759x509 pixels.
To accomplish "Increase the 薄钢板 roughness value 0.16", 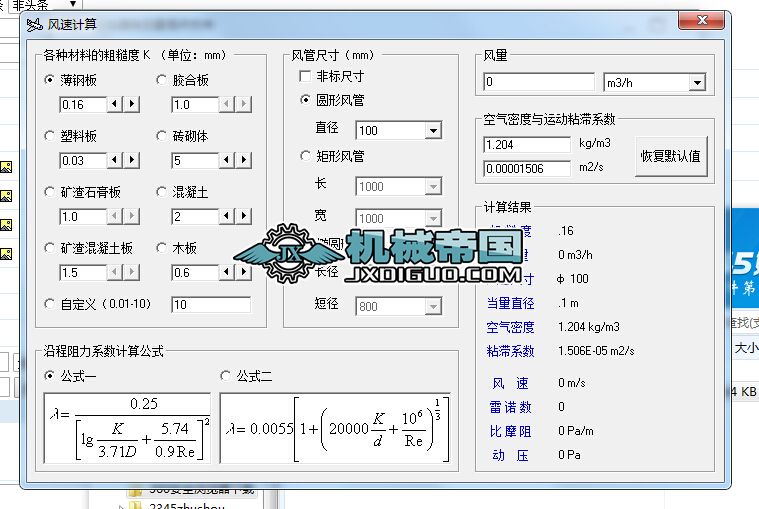I will (132, 104).
